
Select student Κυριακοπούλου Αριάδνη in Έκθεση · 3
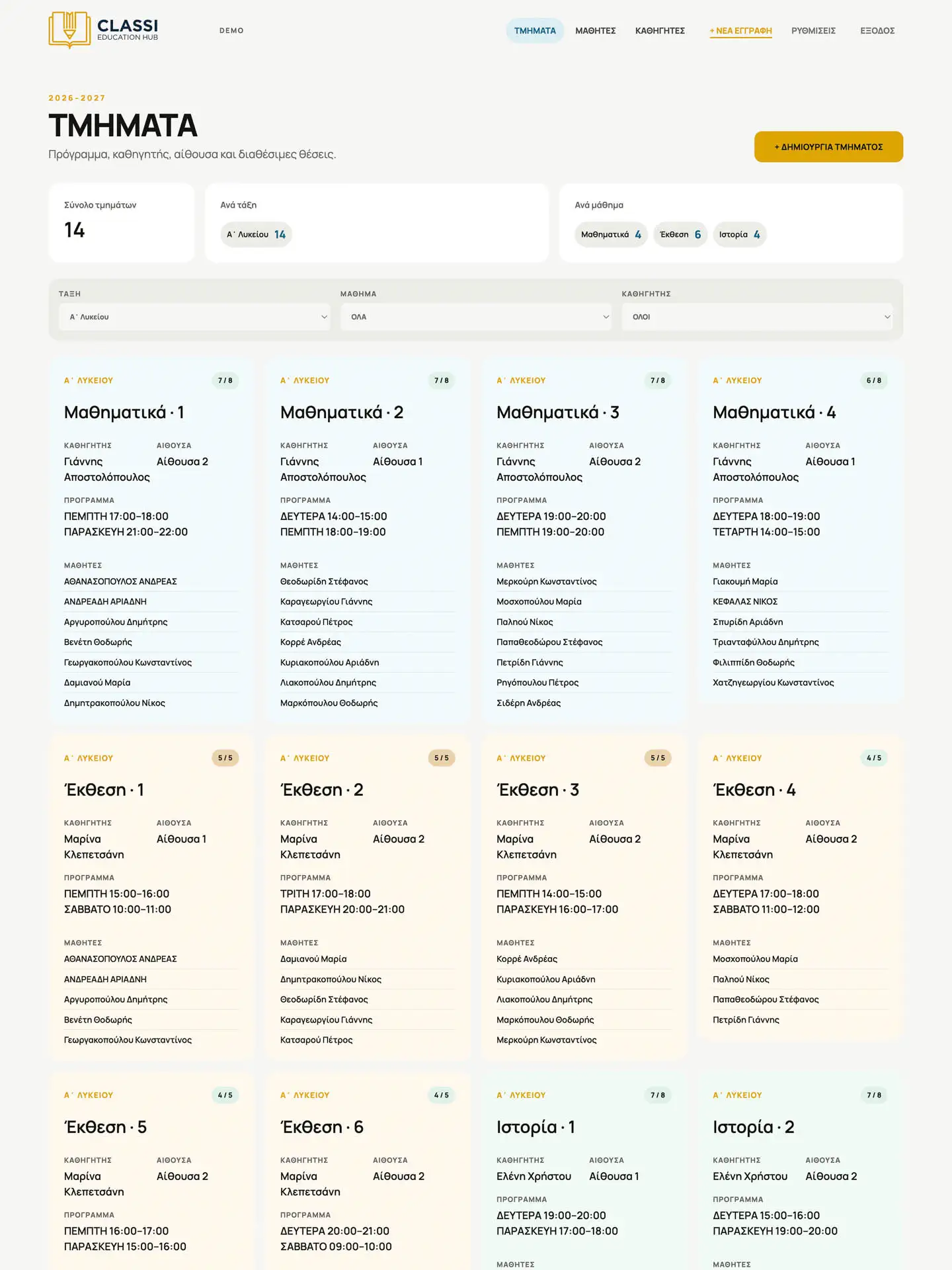pos(545,980)
